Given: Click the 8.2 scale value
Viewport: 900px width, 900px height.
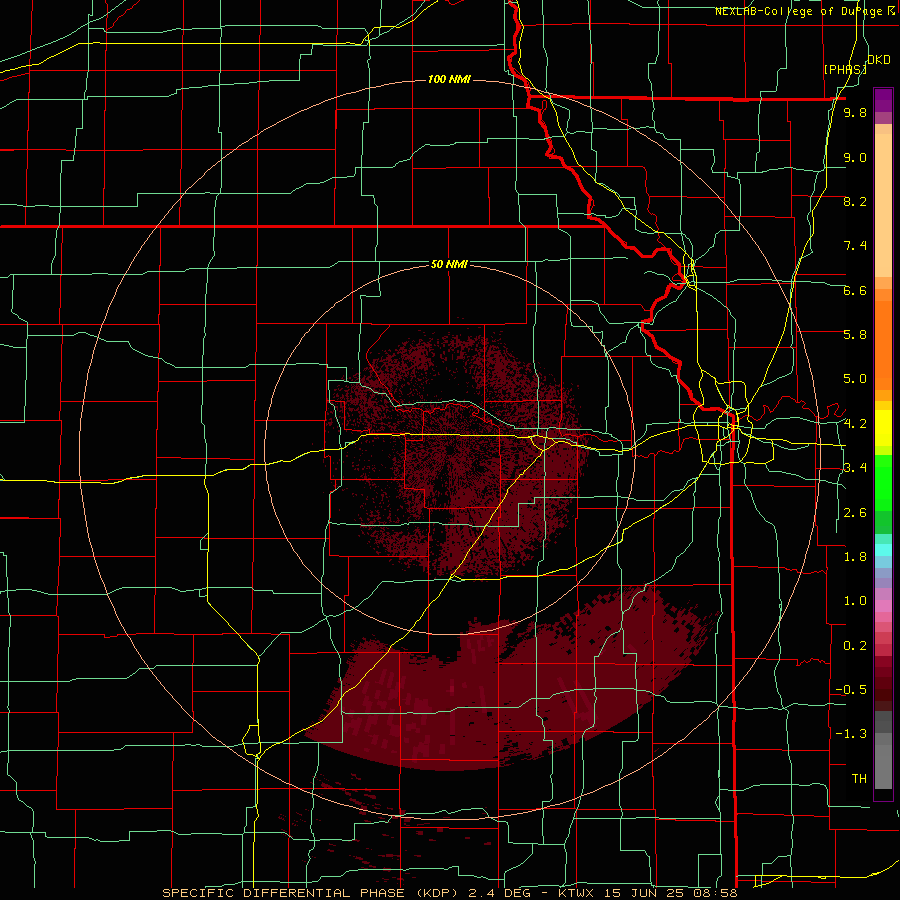Looking at the screenshot, I should 855,201.
